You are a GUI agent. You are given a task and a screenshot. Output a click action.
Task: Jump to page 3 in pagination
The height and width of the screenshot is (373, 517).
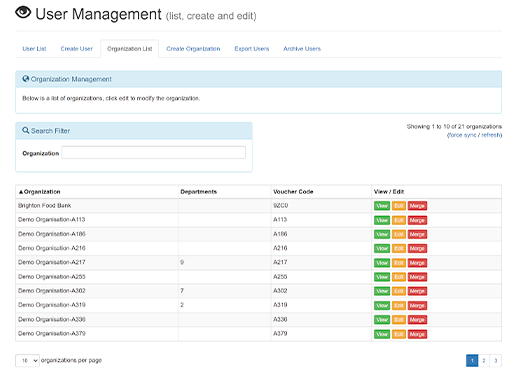point(496,361)
